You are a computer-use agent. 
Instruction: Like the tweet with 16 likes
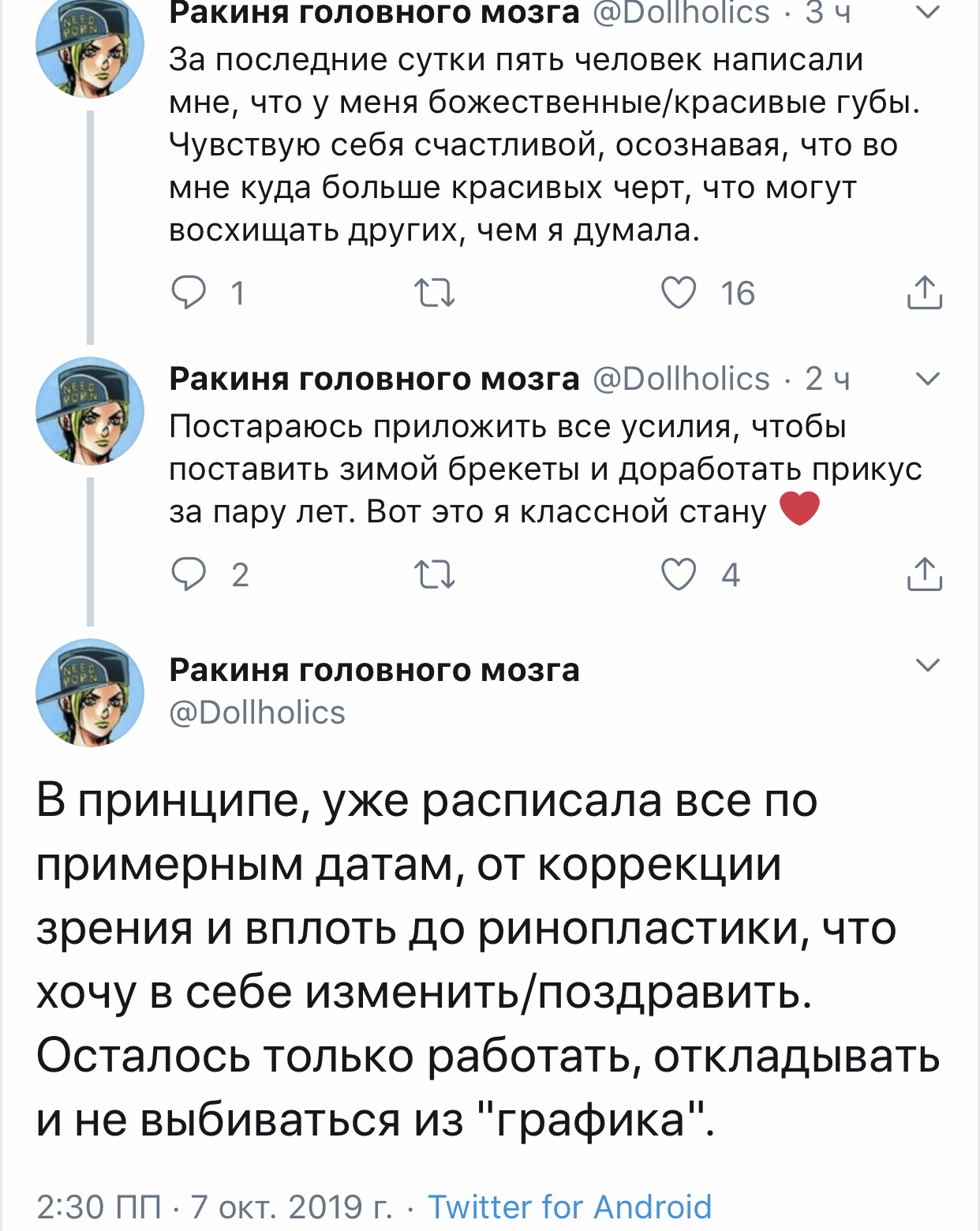point(679,293)
